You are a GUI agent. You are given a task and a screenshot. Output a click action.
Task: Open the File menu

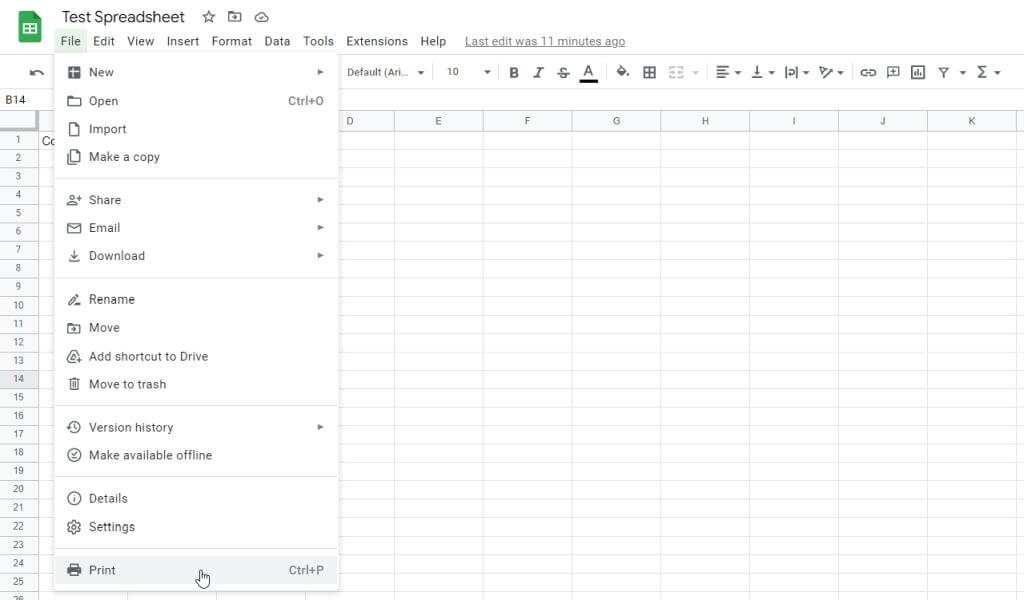click(71, 41)
